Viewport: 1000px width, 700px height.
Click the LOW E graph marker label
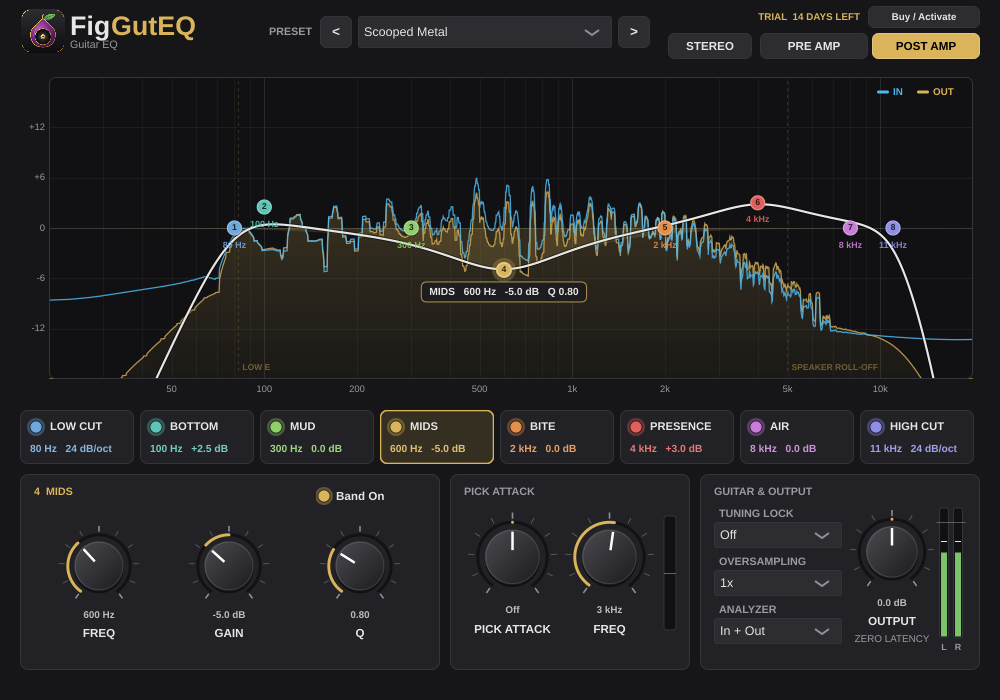[x=256, y=367]
